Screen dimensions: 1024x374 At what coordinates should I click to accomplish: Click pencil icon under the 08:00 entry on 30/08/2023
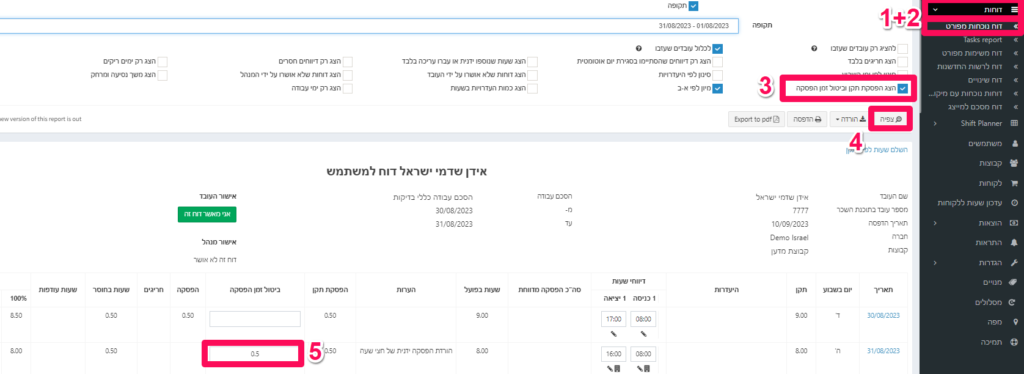coord(643,334)
